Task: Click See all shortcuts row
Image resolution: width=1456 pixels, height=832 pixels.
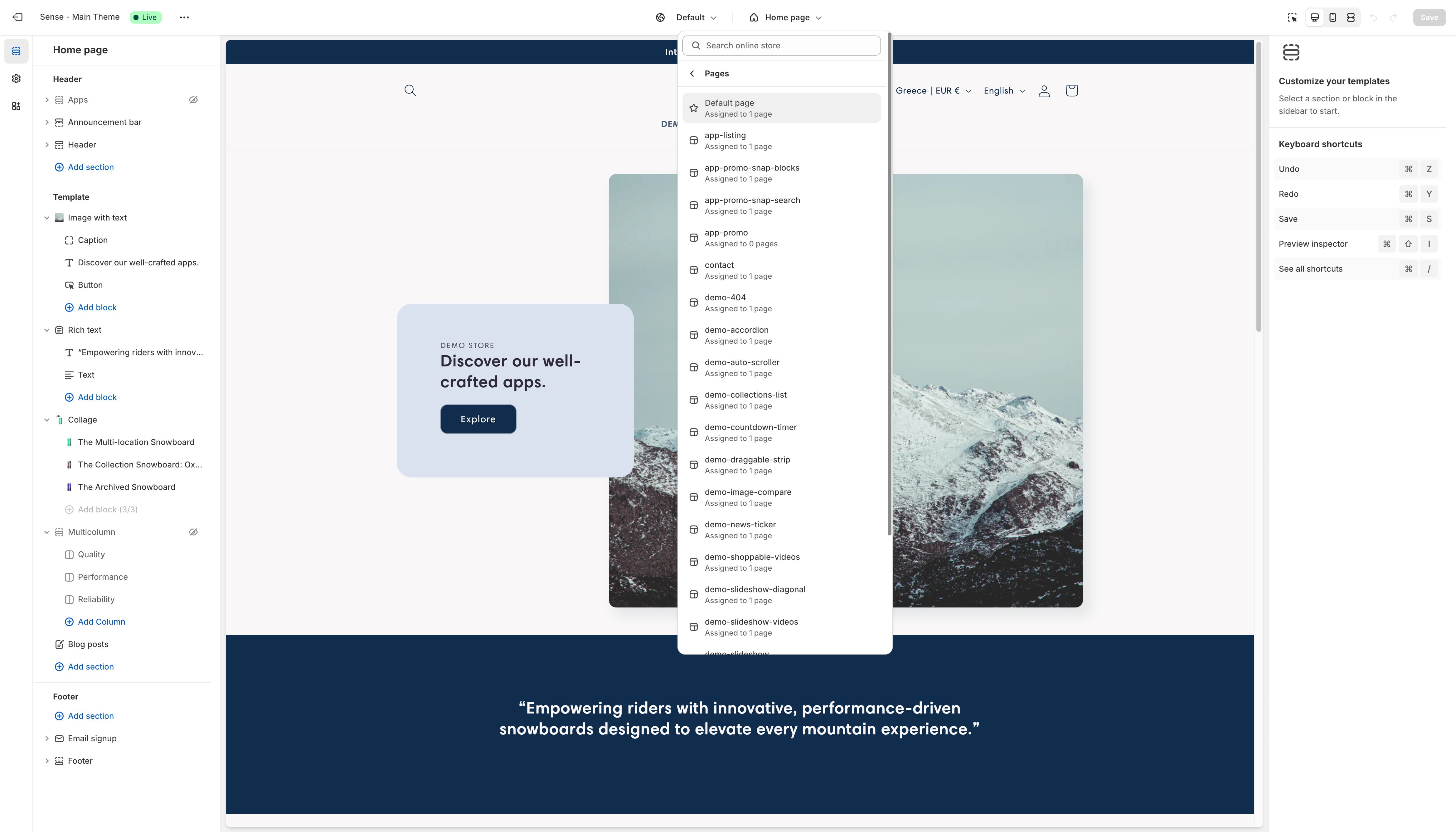Action: click(1357, 269)
